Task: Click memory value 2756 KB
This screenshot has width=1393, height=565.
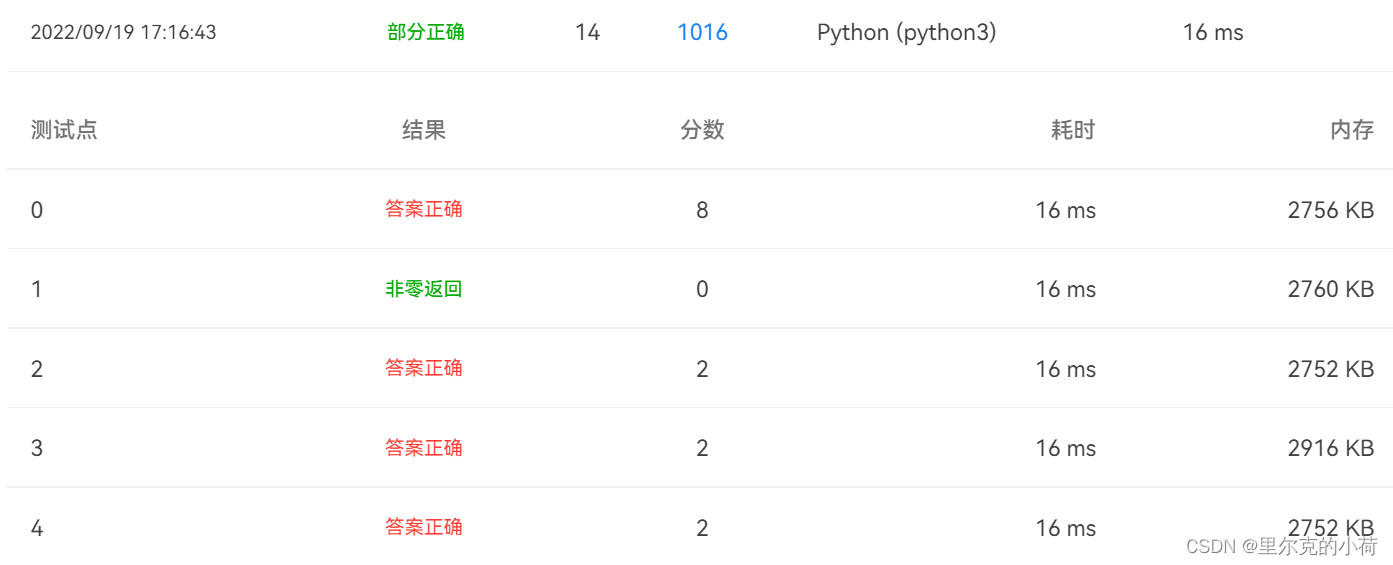Action: coord(1331,210)
